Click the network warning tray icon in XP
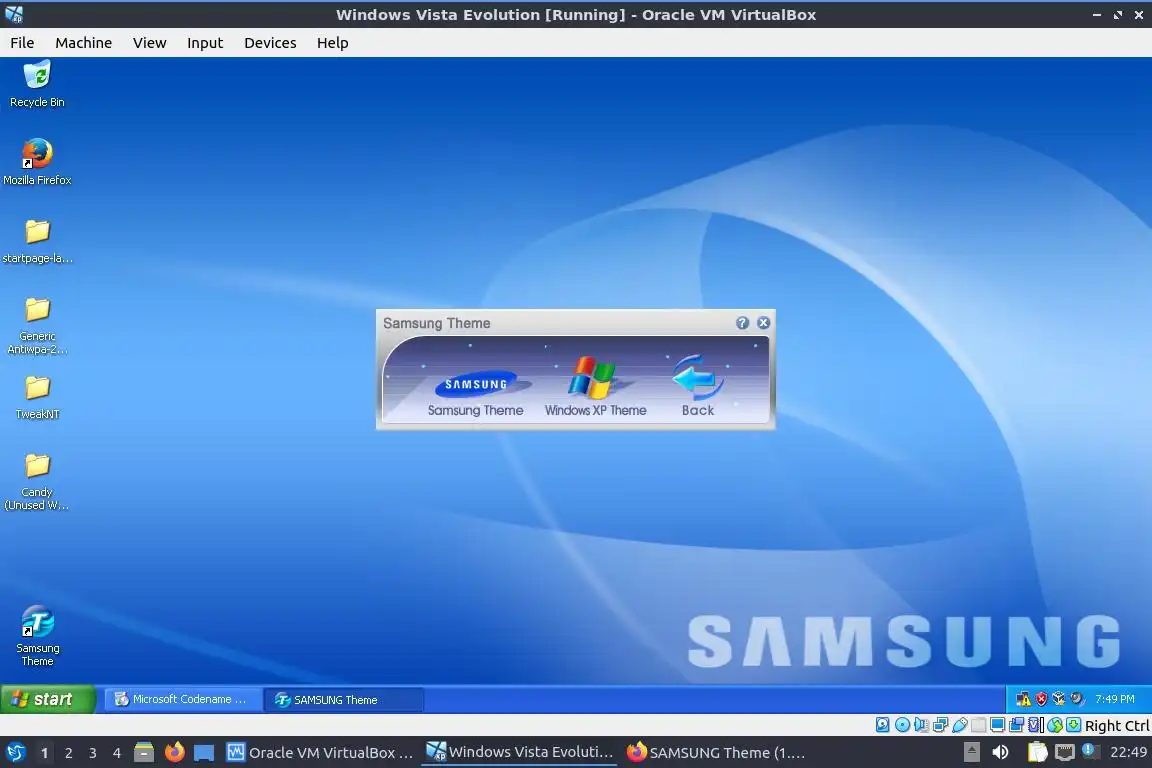Viewport: 1152px width, 768px height. pos(1023,699)
